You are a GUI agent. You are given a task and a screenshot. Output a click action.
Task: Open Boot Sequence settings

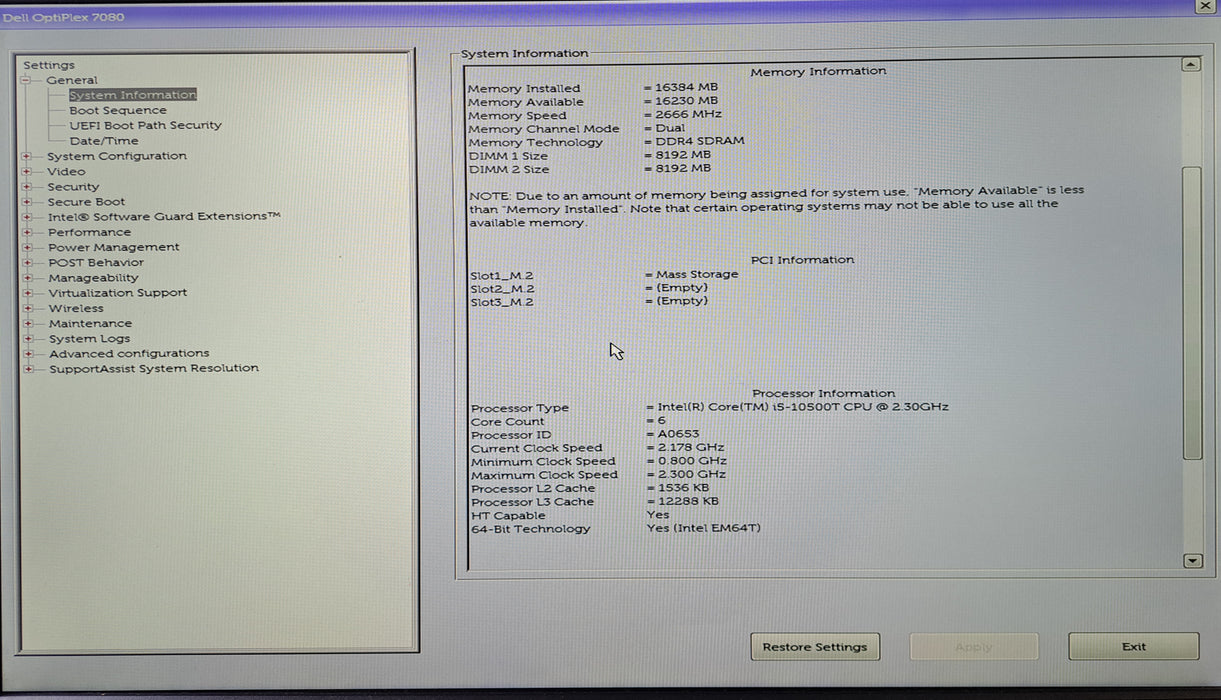tap(118, 110)
